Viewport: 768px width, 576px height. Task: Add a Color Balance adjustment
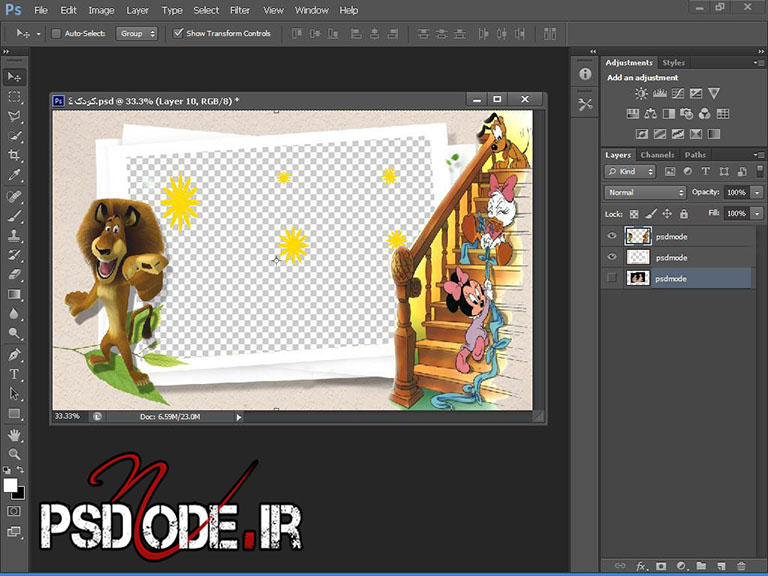pyautogui.click(x=650, y=114)
